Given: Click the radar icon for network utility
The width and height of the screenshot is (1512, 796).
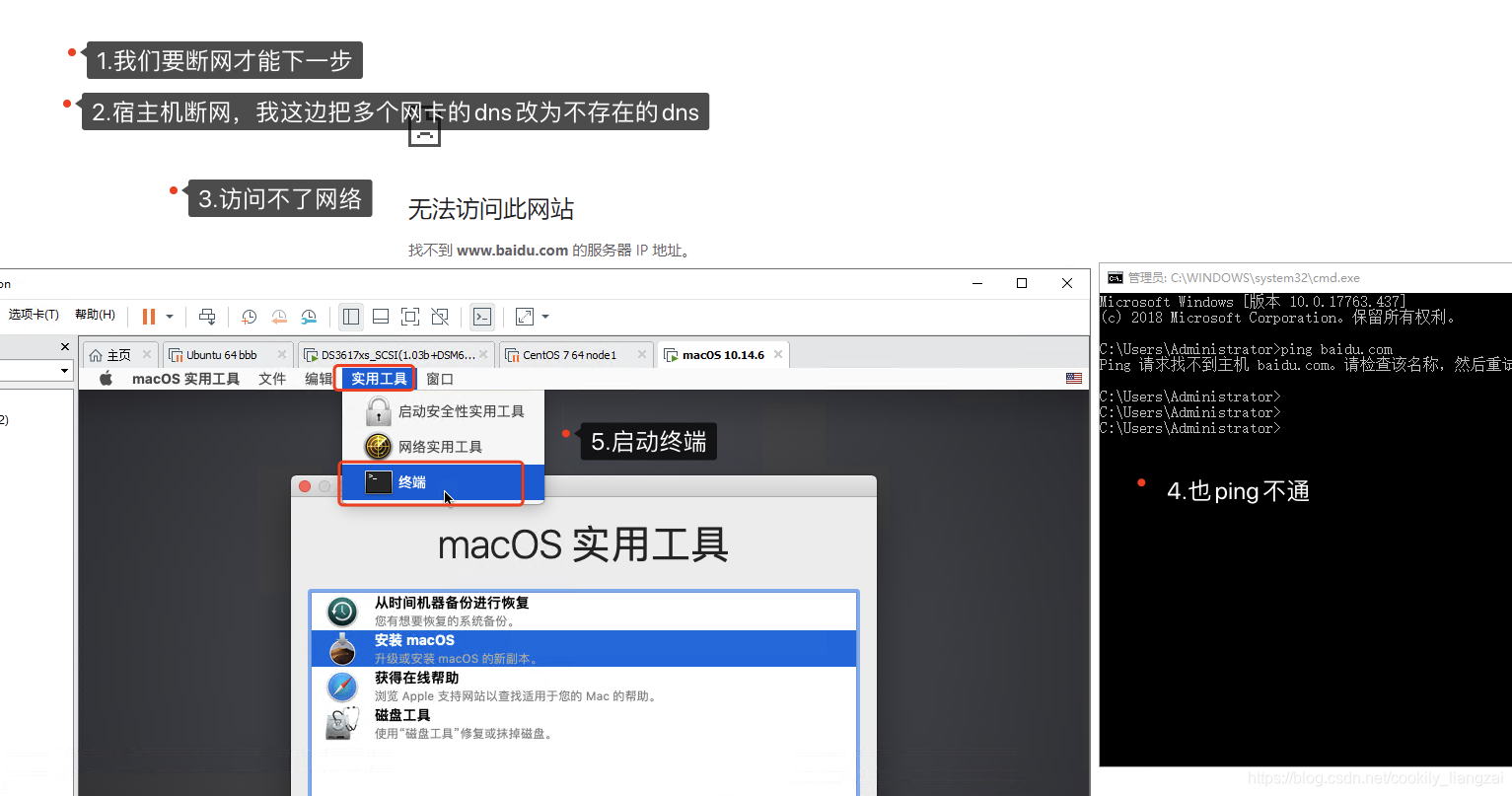Looking at the screenshot, I should (379, 447).
